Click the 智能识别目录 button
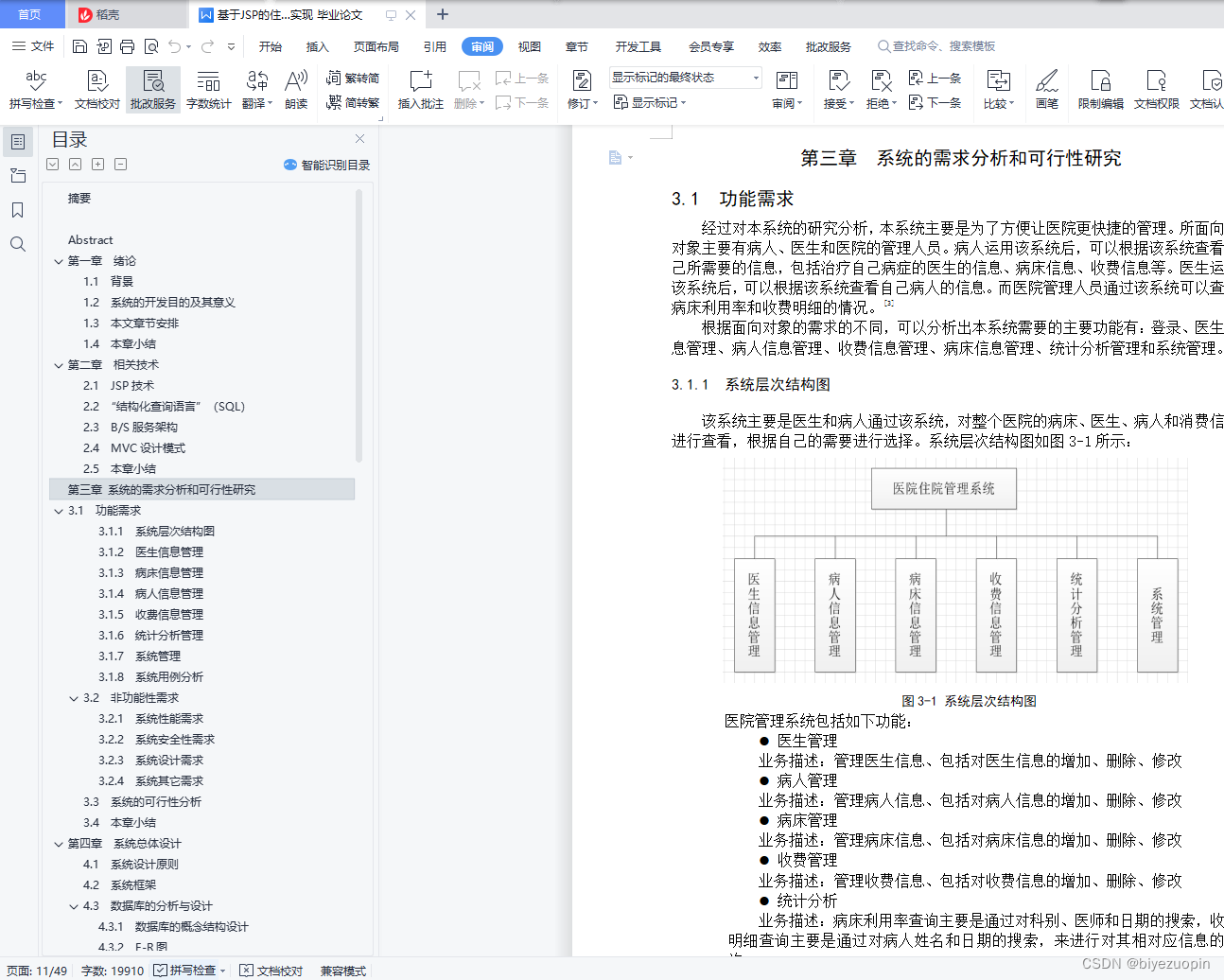 tap(328, 165)
